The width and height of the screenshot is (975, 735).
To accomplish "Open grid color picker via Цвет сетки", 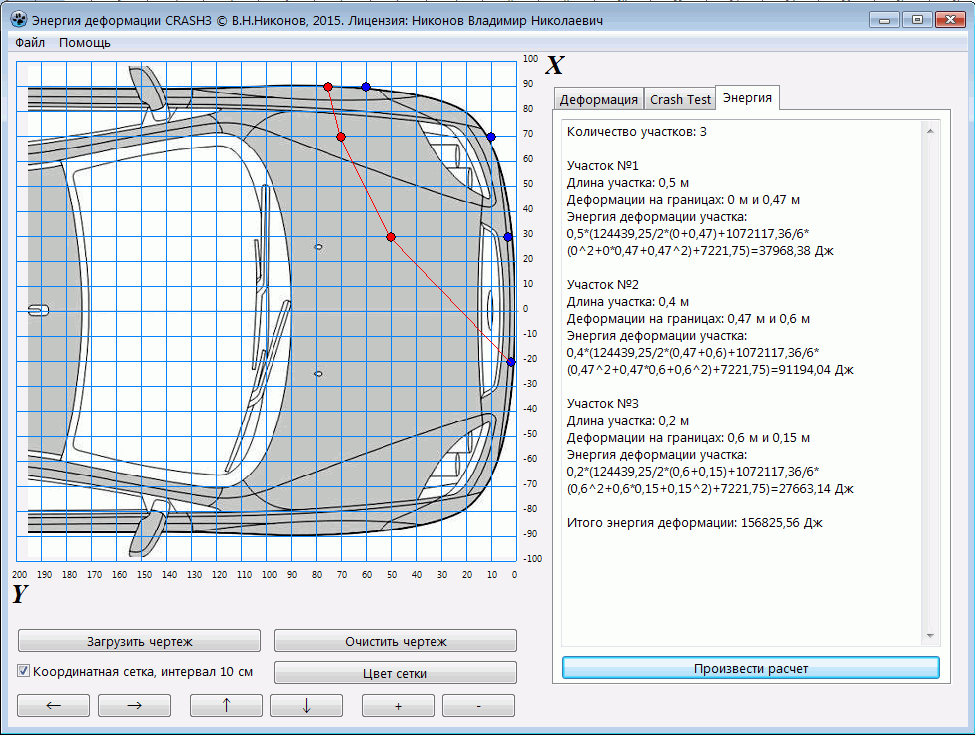I will coord(395,673).
